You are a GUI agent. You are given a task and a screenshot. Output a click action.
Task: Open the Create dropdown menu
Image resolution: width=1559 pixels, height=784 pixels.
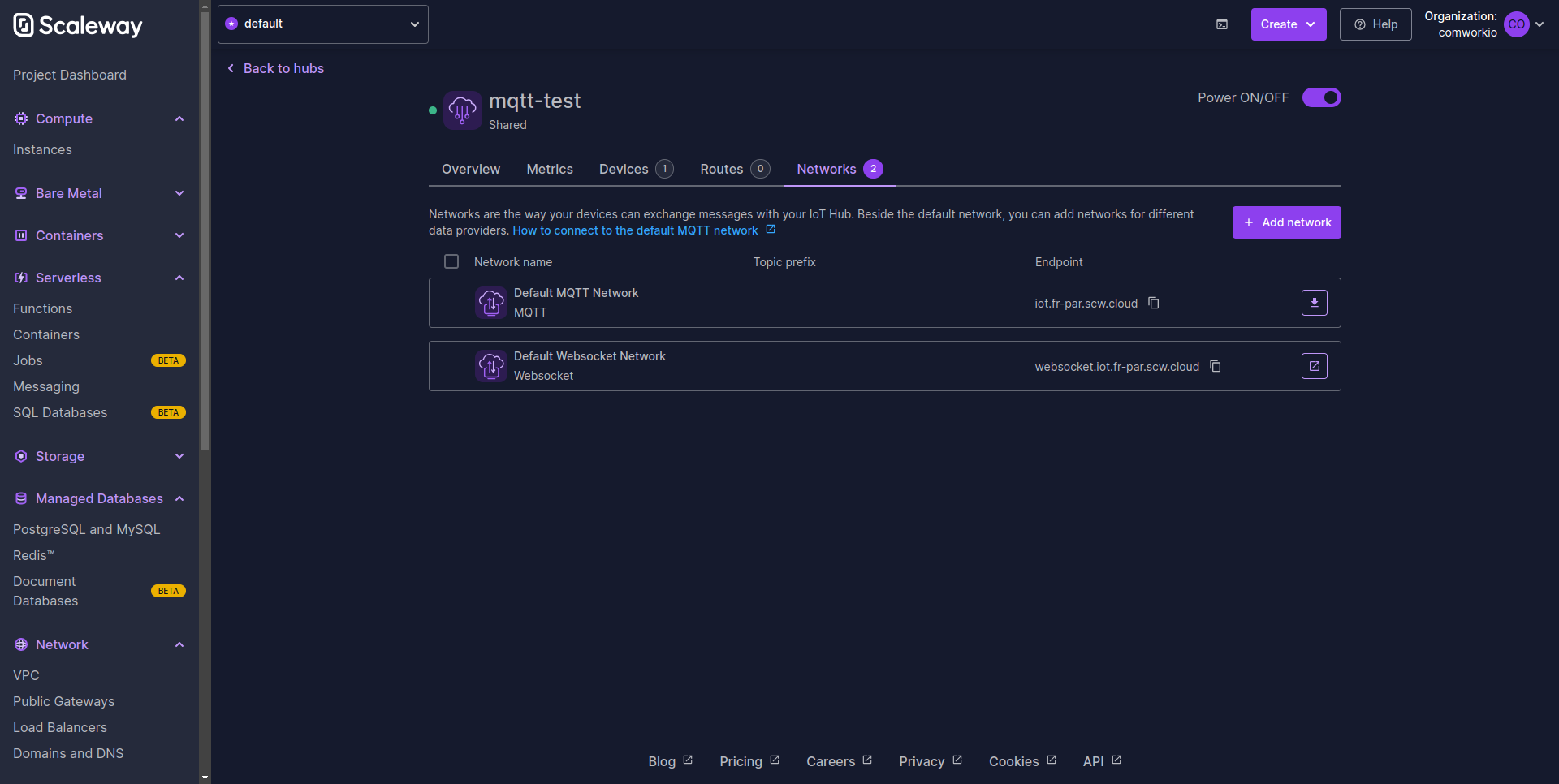(1289, 24)
